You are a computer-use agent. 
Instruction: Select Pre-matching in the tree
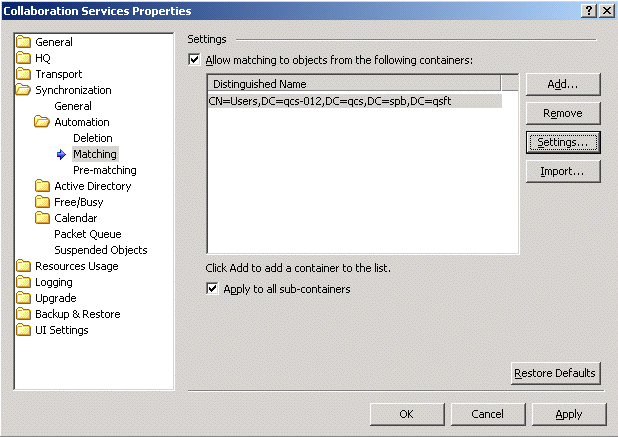click(x=104, y=170)
